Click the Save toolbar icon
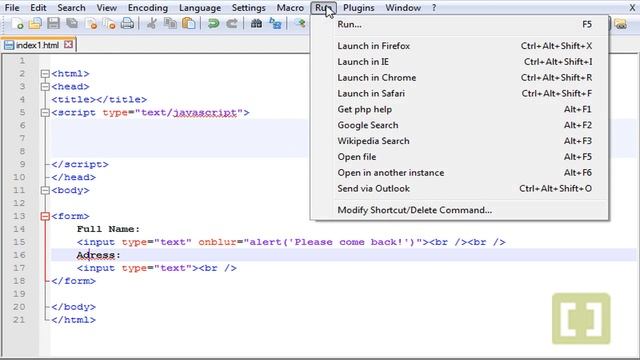Screen dimensions: 640x360 (x=53, y=24)
